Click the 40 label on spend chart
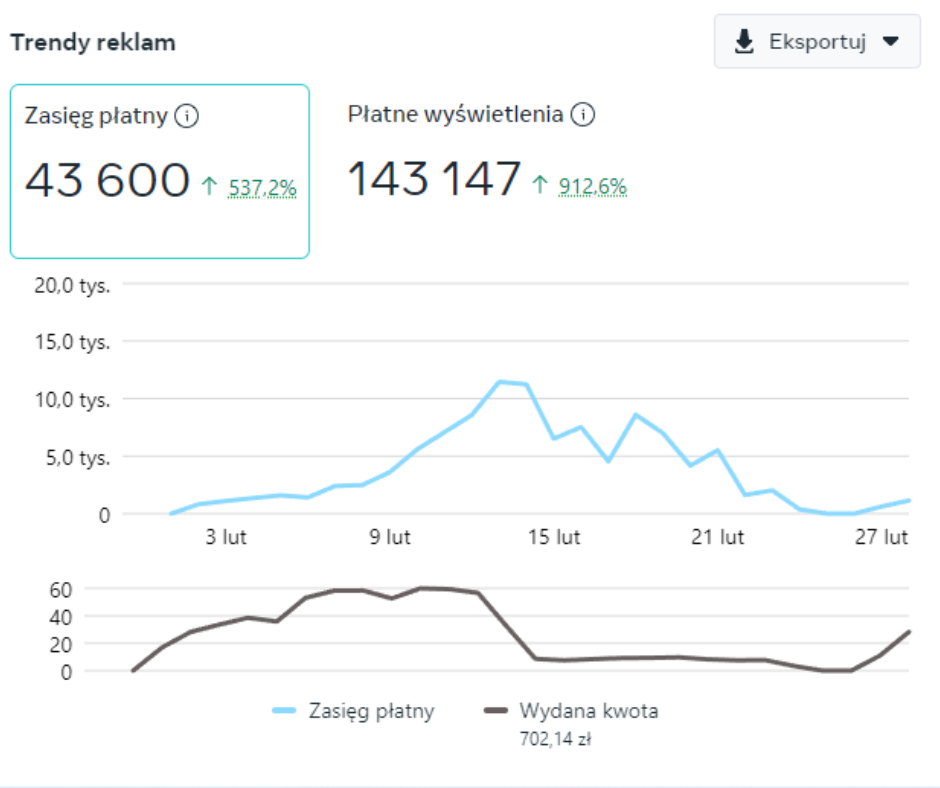 click(61, 617)
